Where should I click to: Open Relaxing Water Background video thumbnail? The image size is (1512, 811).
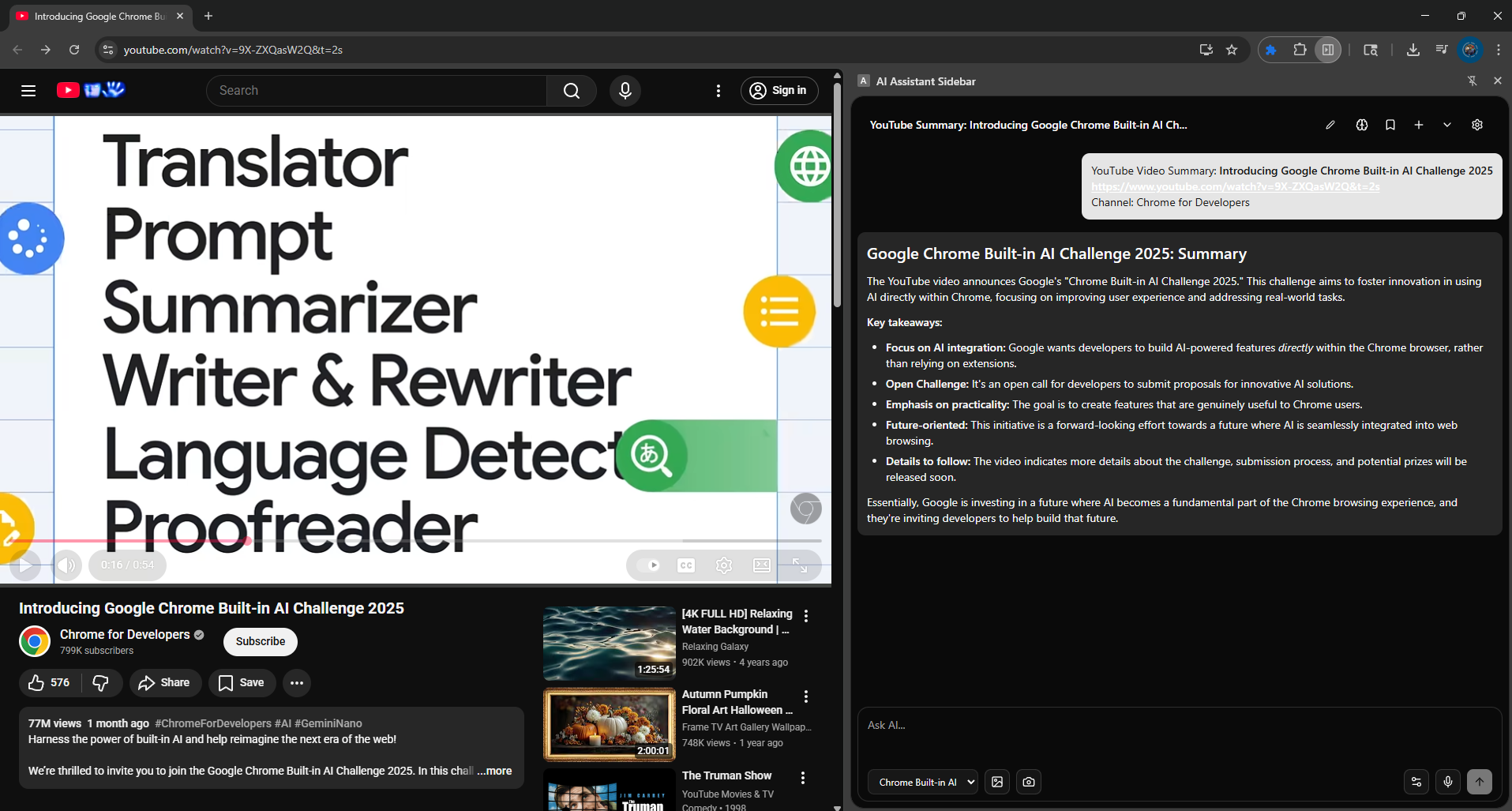point(609,644)
